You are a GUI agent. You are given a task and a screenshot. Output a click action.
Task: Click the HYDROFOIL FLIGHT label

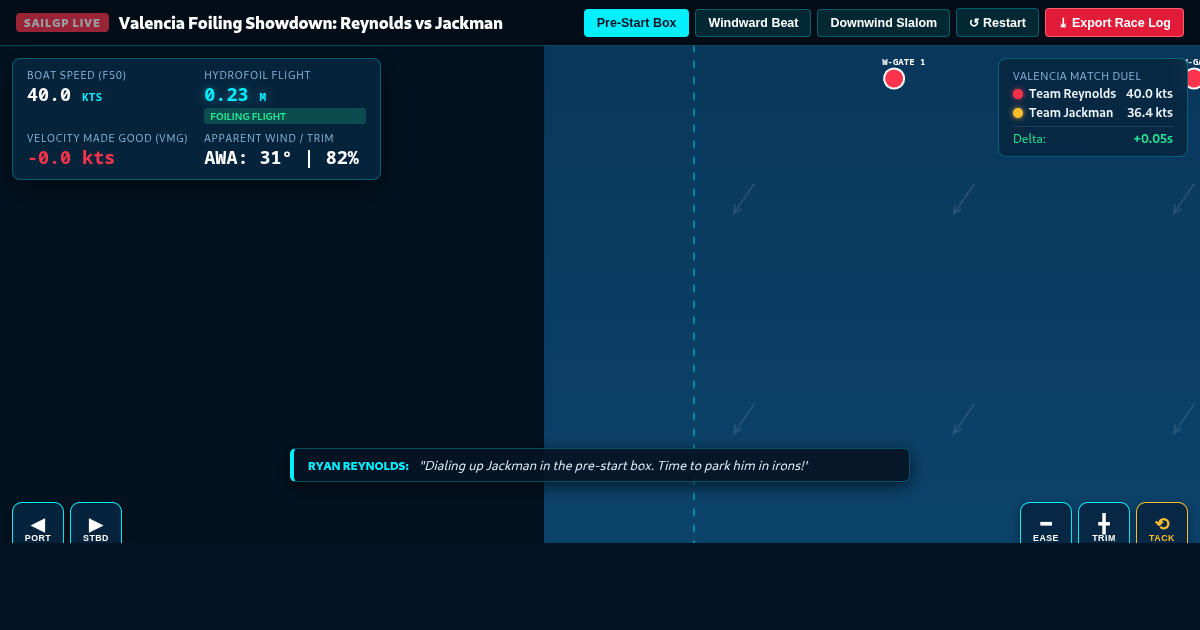click(x=257, y=75)
